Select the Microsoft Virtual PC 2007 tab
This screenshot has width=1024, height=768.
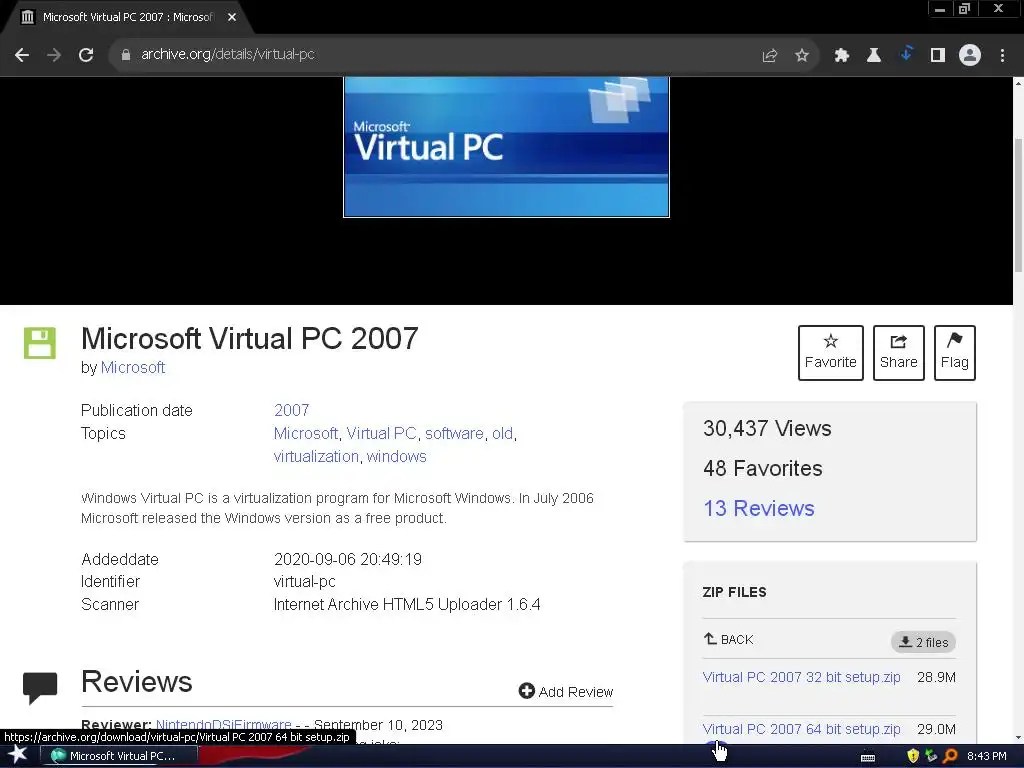point(127,17)
